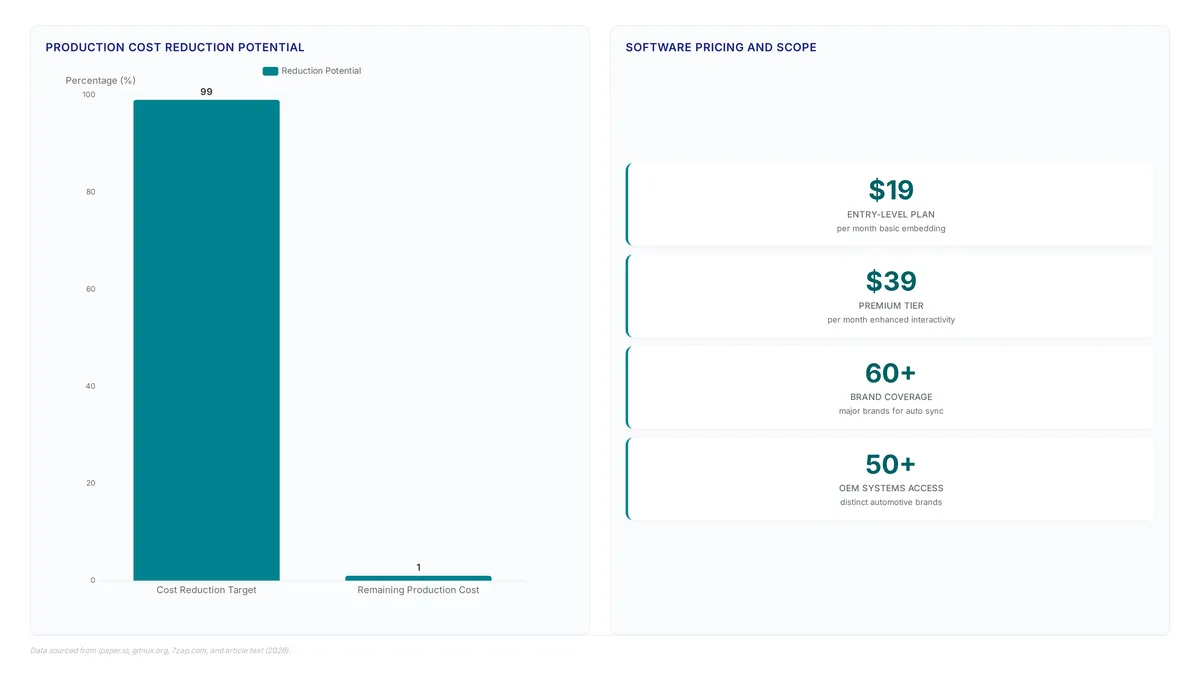Image resolution: width=1200 pixels, height=675 pixels.
Task: Click 'per month enhanced interactivity' description
Action: 891,320
